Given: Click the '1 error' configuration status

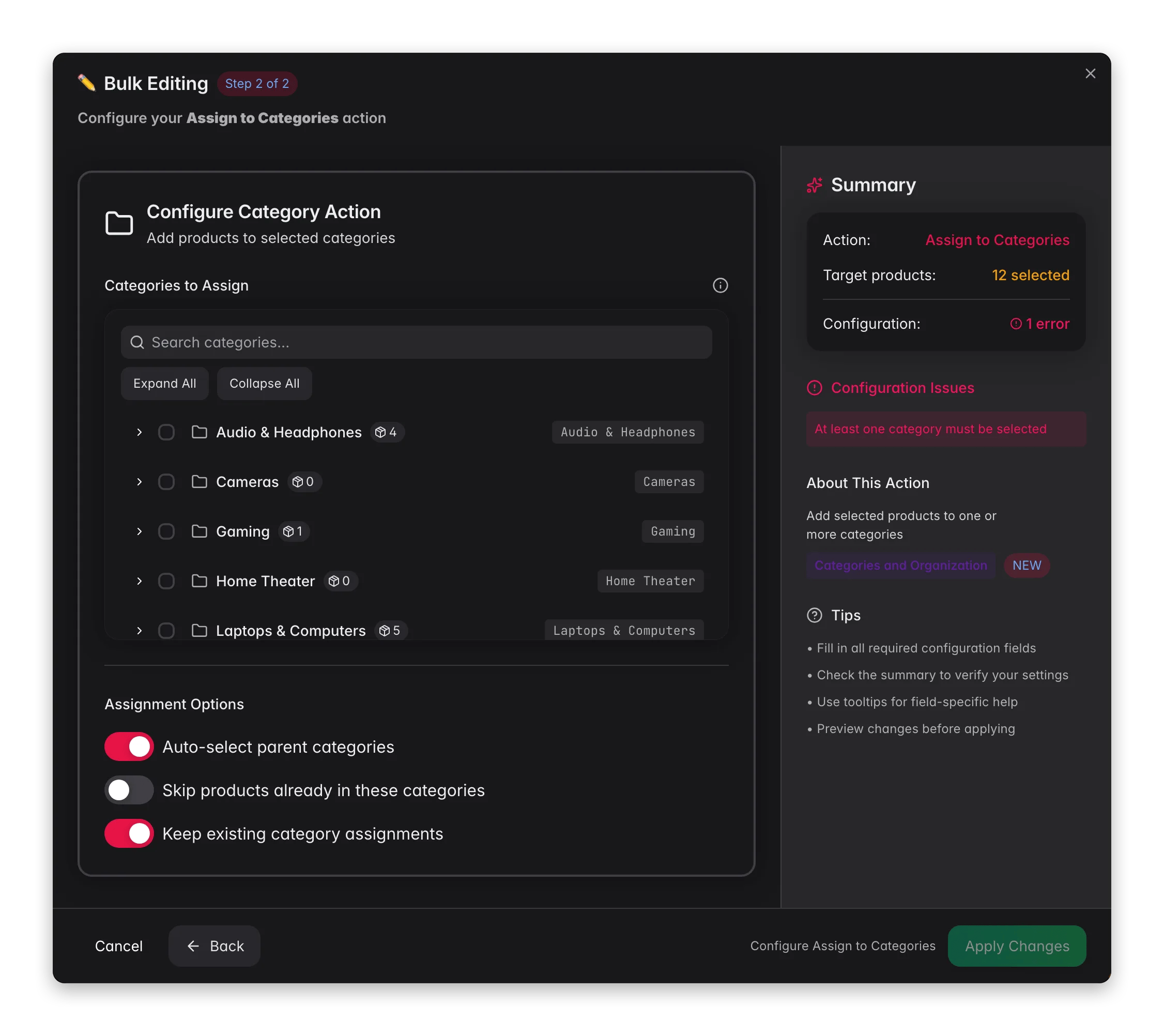Looking at the screenshot, I should pyautogui.click(x=1040, y=324).
